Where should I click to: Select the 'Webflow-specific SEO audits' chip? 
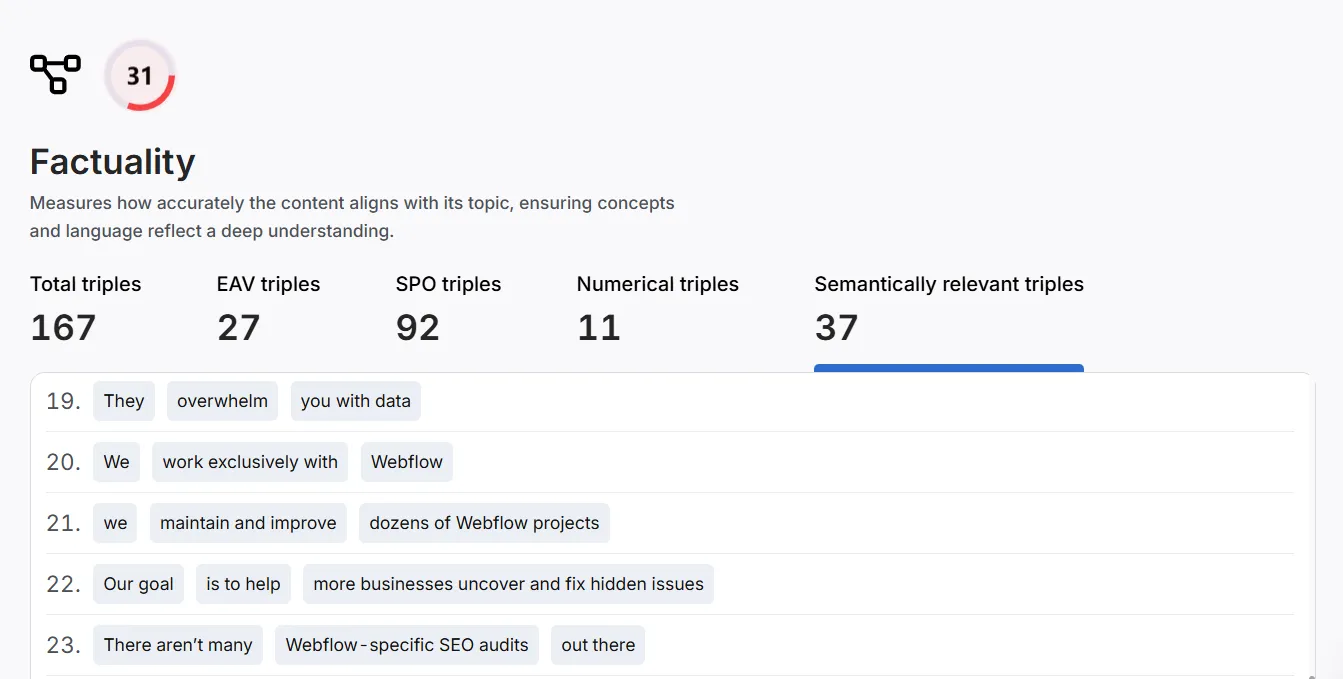pyautogui.click(x=407, y=645)
